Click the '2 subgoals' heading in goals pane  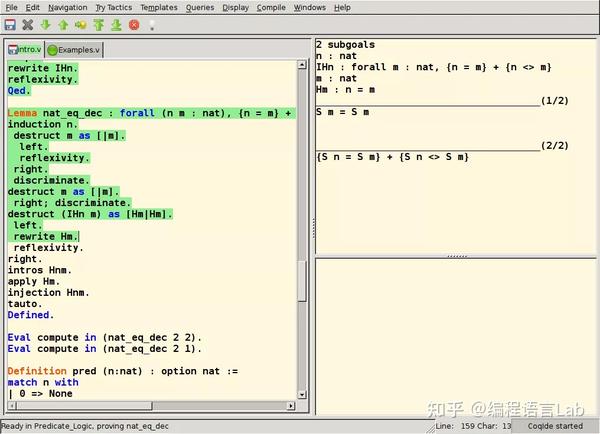346,45
